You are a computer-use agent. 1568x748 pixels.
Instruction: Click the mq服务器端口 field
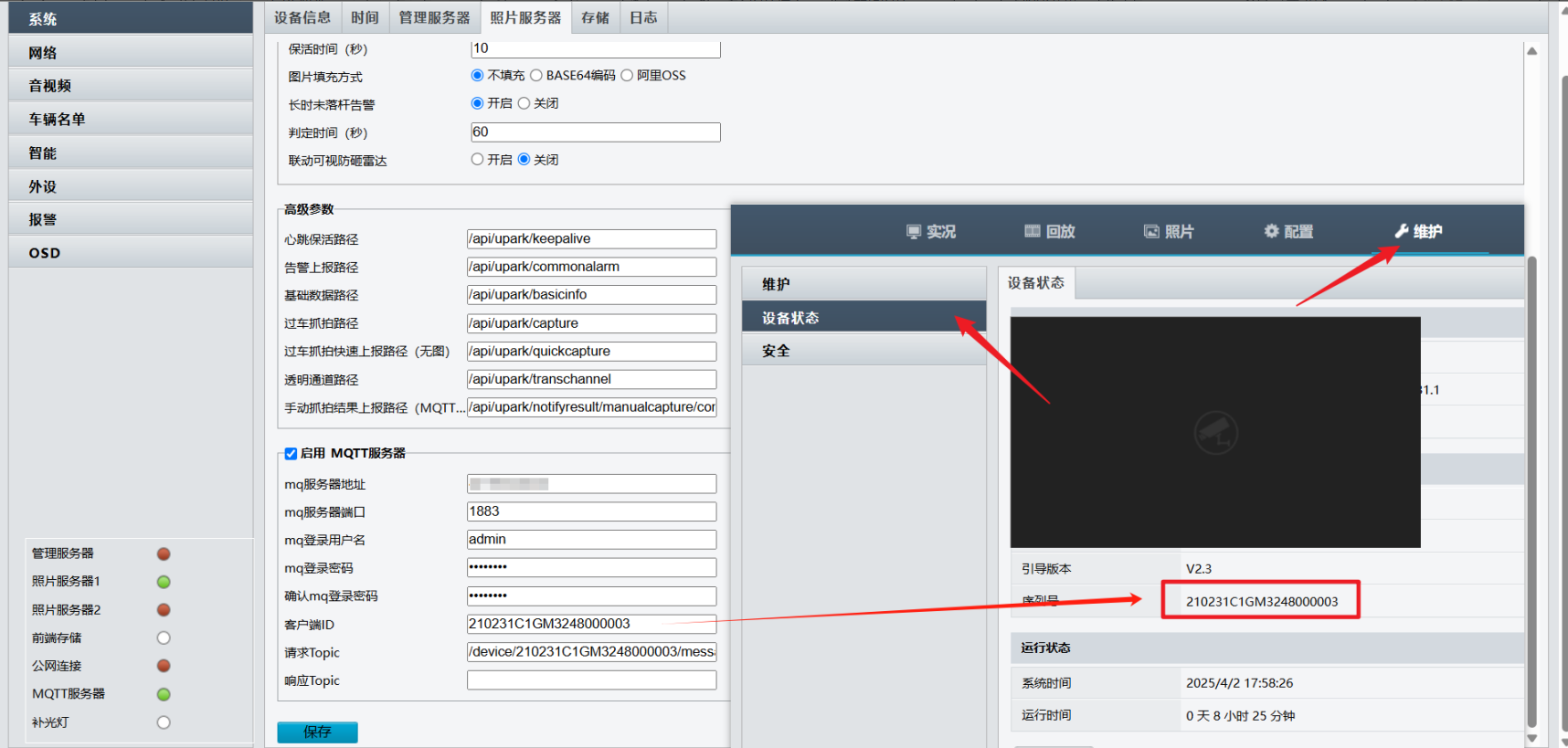[x=591, y=511]
